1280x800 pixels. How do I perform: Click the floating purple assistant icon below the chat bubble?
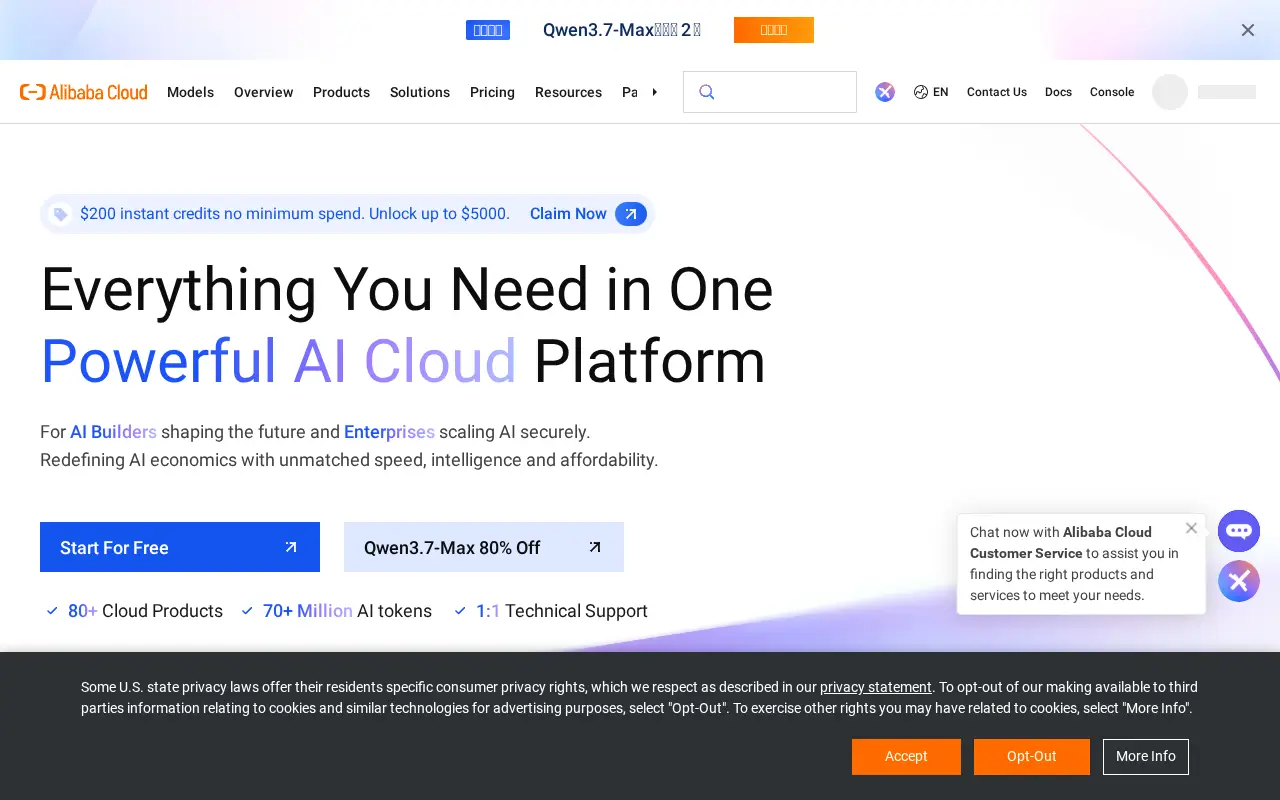(1239, 581)
